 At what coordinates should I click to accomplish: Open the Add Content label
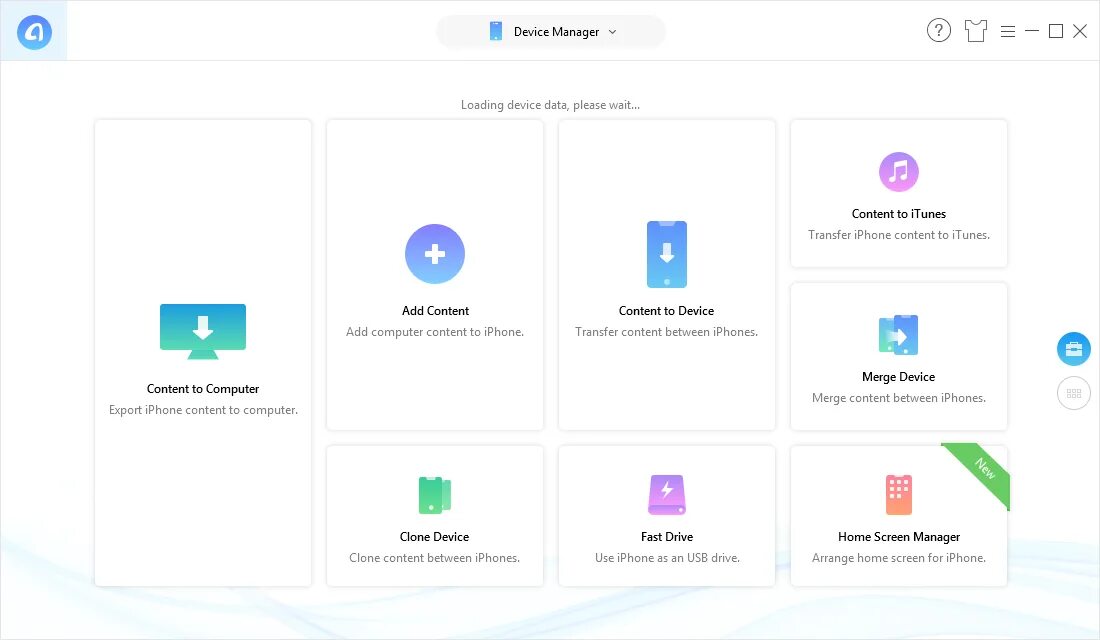point(435,311)
